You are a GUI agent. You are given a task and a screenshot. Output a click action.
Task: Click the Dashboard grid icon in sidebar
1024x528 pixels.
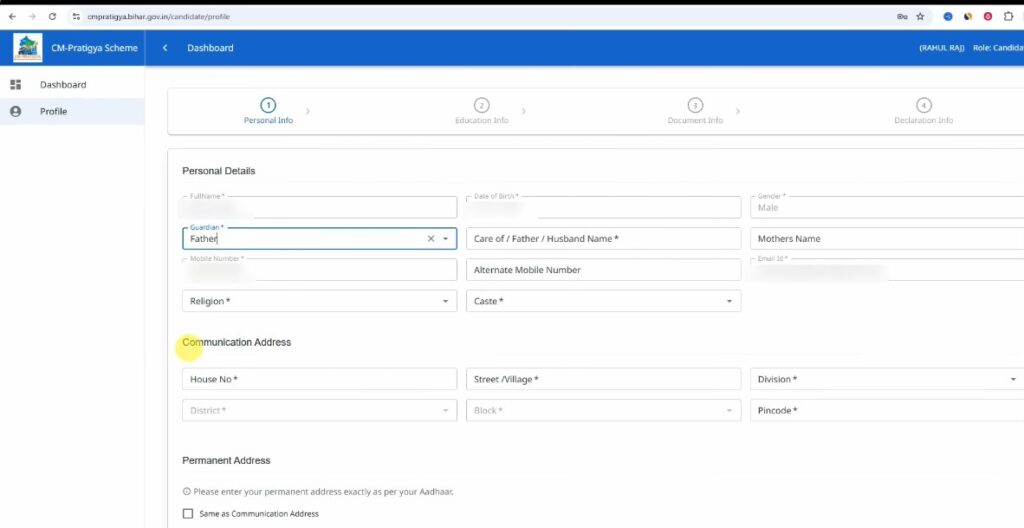pos(15,85)
